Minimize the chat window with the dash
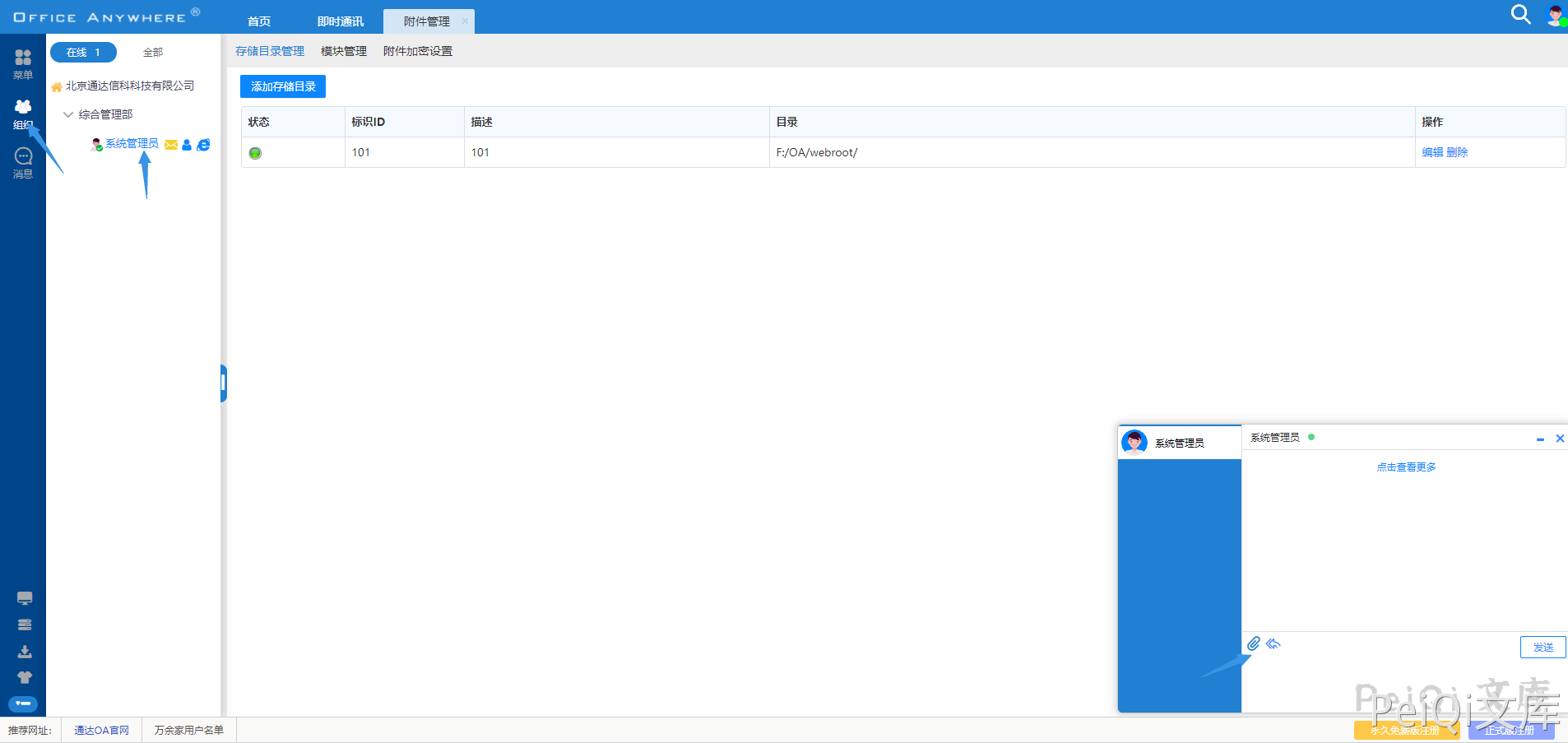This screenshot has width=1568, height=743. point(1540,439)
